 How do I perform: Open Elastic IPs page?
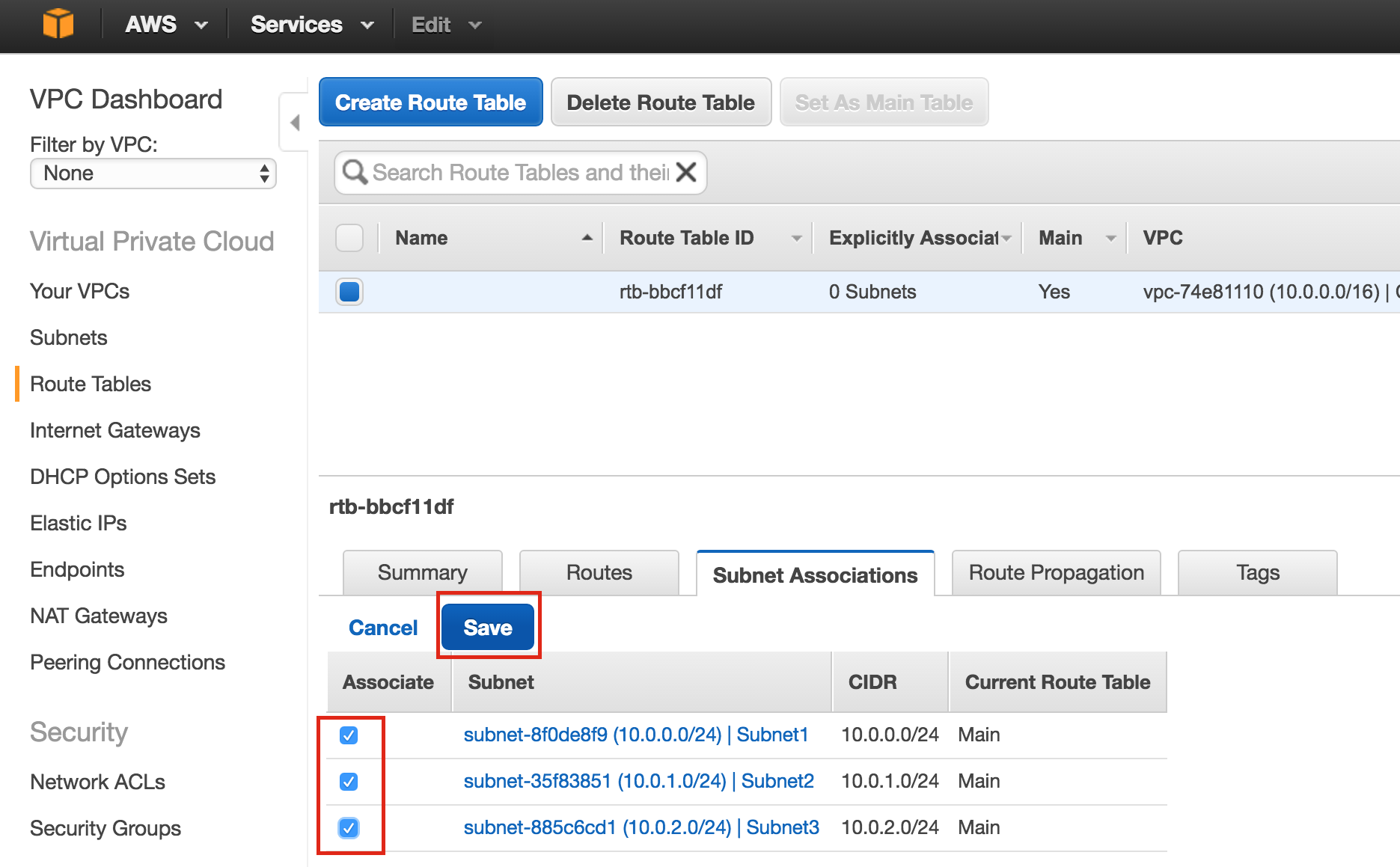79,523
